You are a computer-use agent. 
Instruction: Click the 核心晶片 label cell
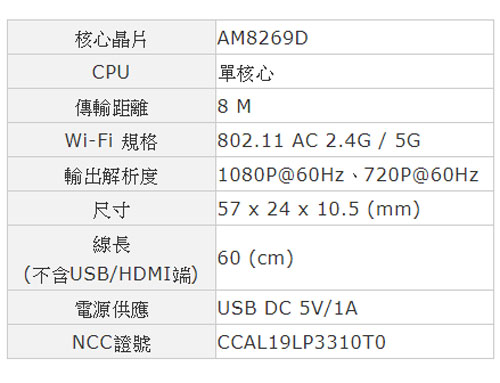(111, 39)
